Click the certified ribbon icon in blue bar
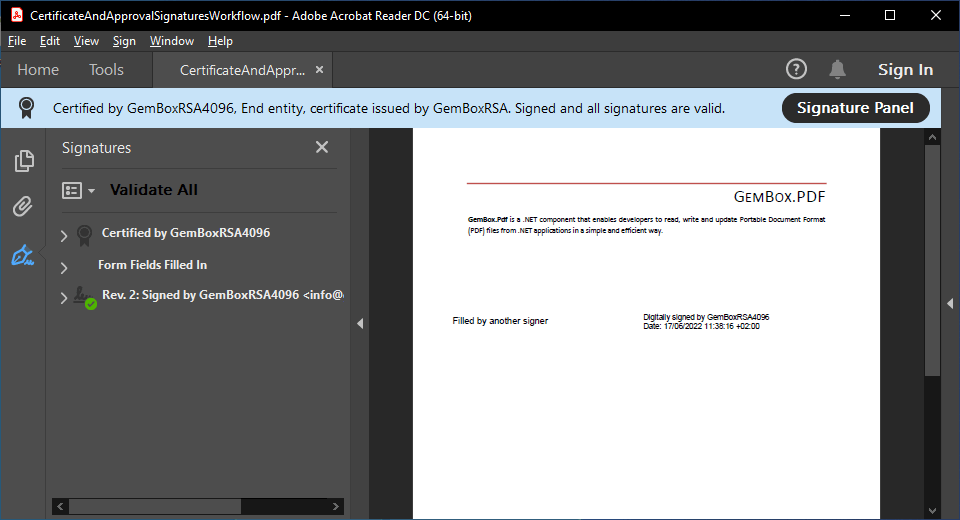Screen dimensions: 960x520 pyautogui.click(x=27, y=108)
